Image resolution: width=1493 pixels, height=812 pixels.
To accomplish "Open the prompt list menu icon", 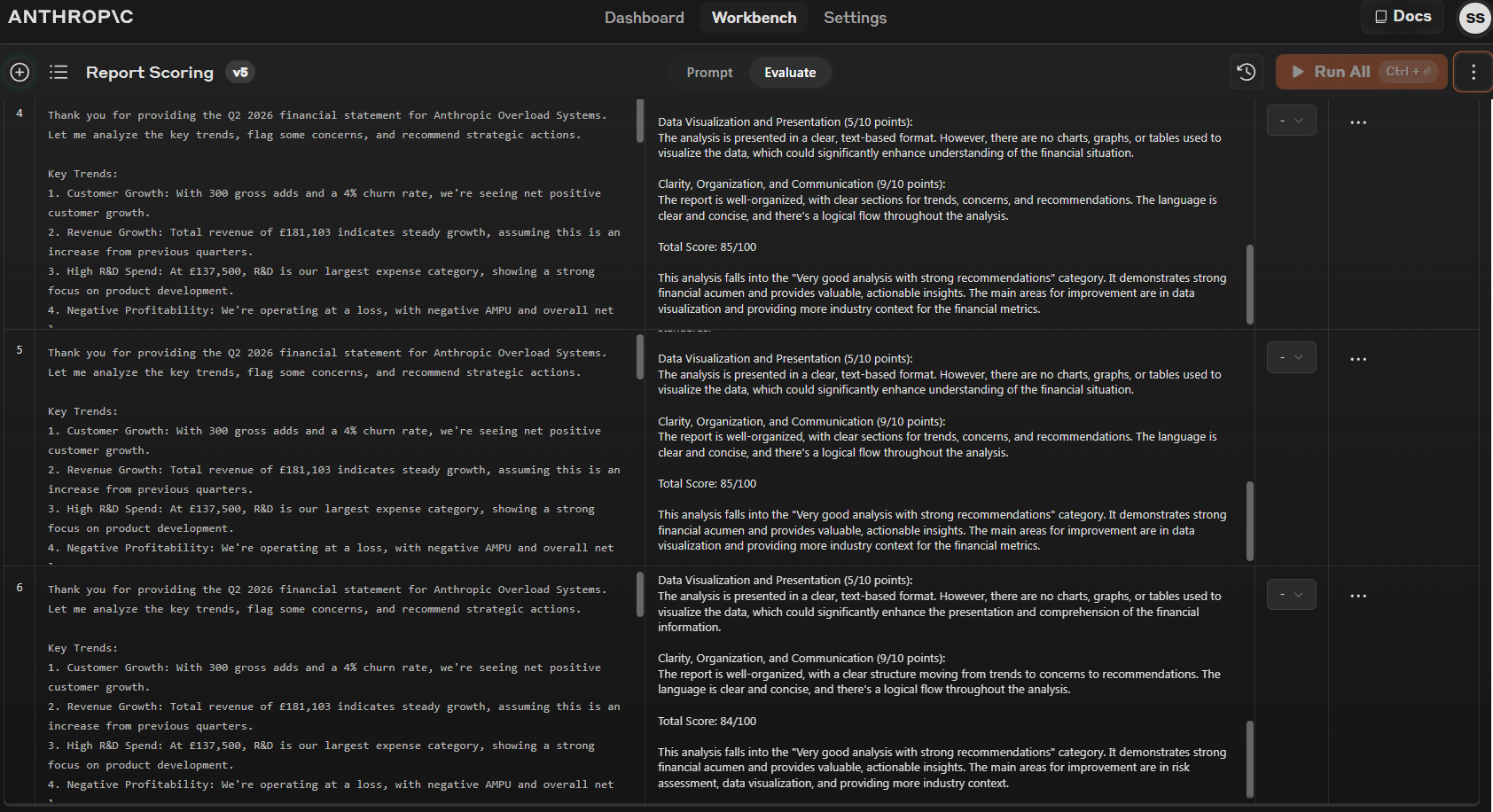I will (x=59, y=73).
